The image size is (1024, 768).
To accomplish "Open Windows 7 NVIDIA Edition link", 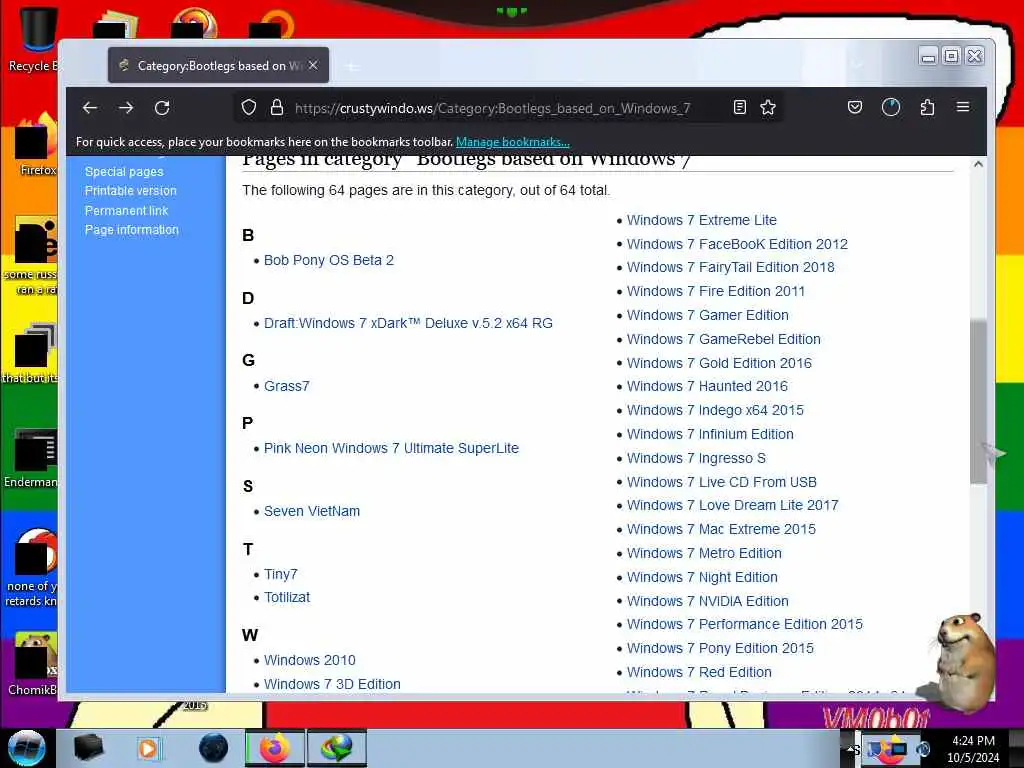I will point(707,601).
